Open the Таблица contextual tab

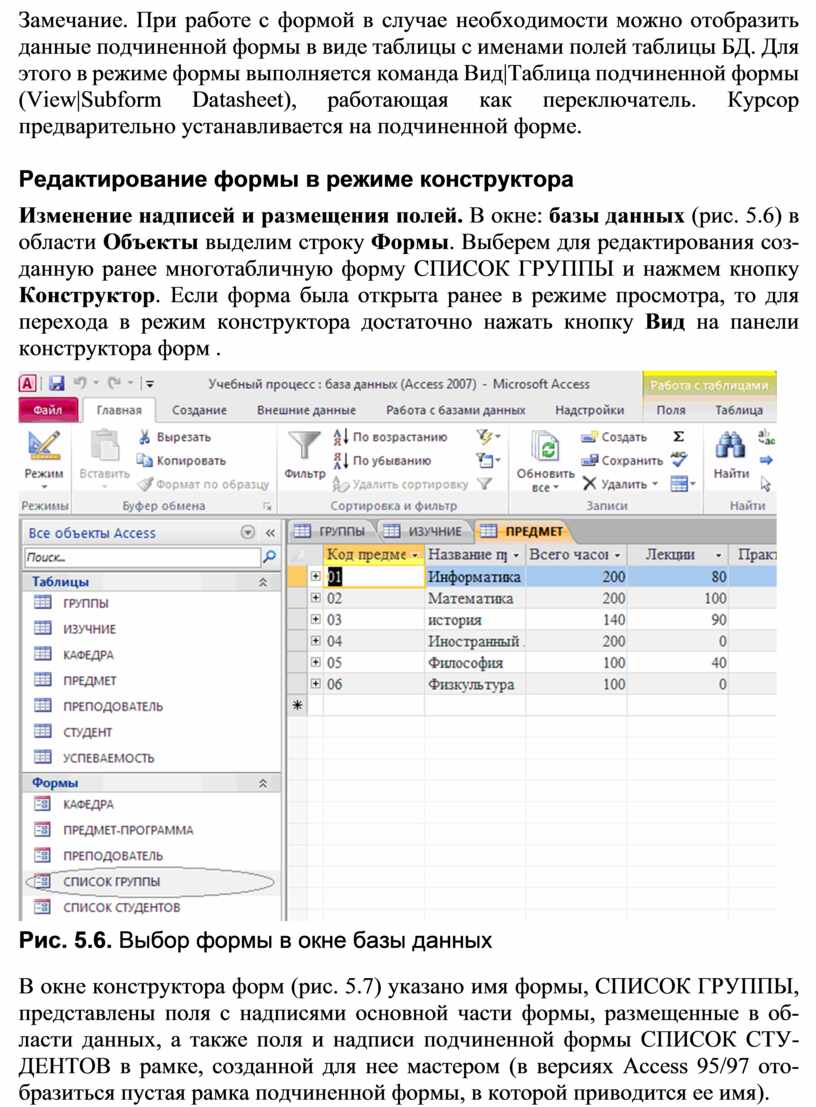coord(738,410)
